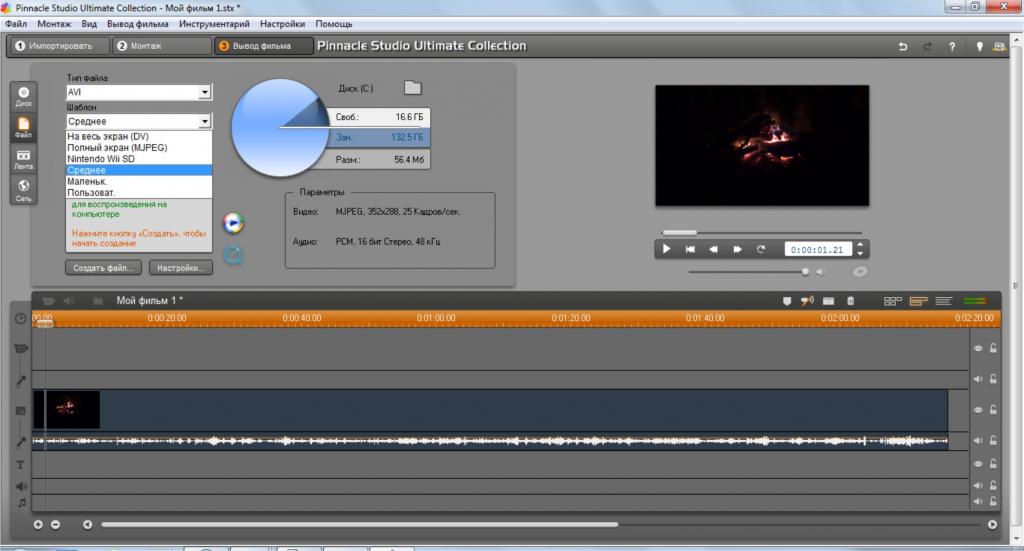The width and height of the screenshot is (1024, 551).
Task: Choose Nintendo Wii SD preset
Action: coord(138,159)
